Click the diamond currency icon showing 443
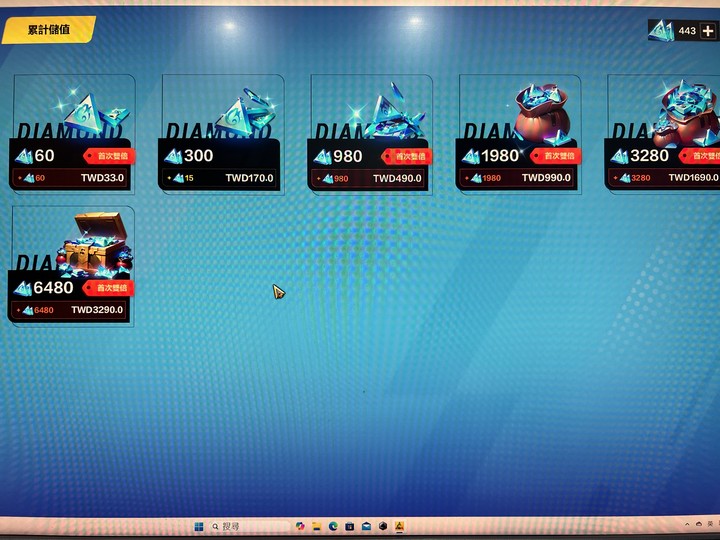The image size is (720, 540). 662,31
